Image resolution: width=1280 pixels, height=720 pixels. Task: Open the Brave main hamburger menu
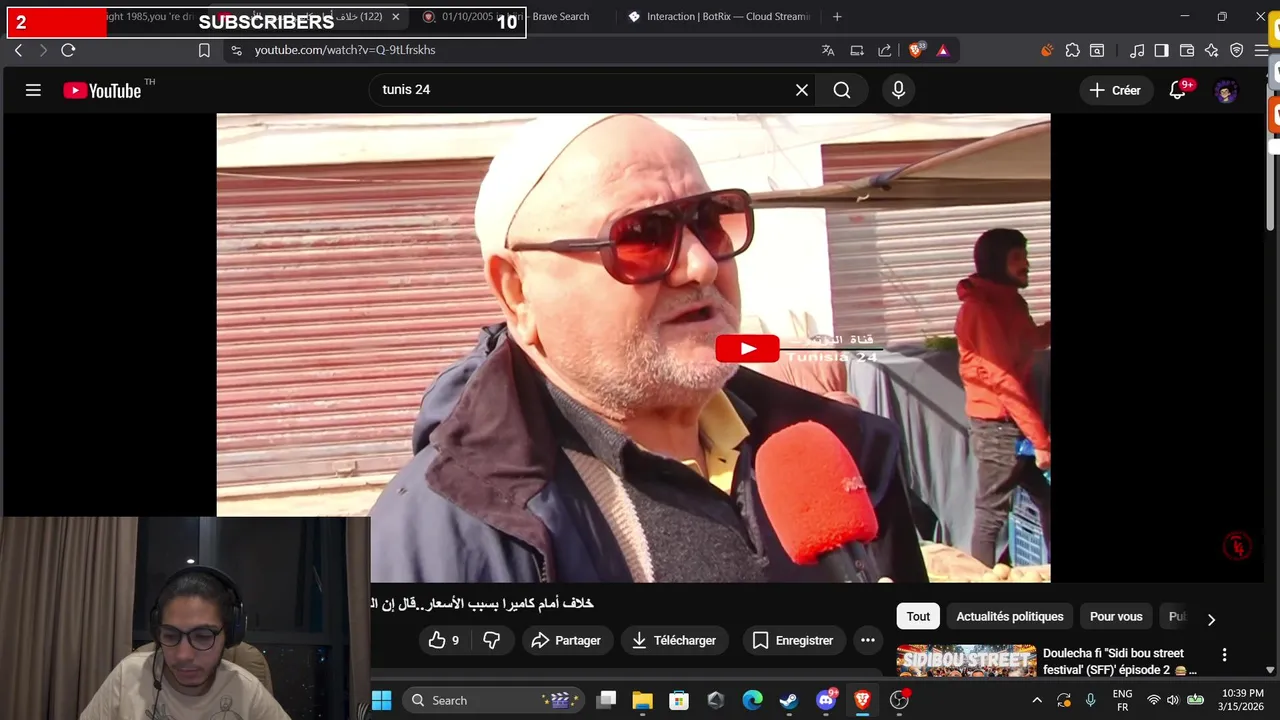click(x=1262, y=50)
